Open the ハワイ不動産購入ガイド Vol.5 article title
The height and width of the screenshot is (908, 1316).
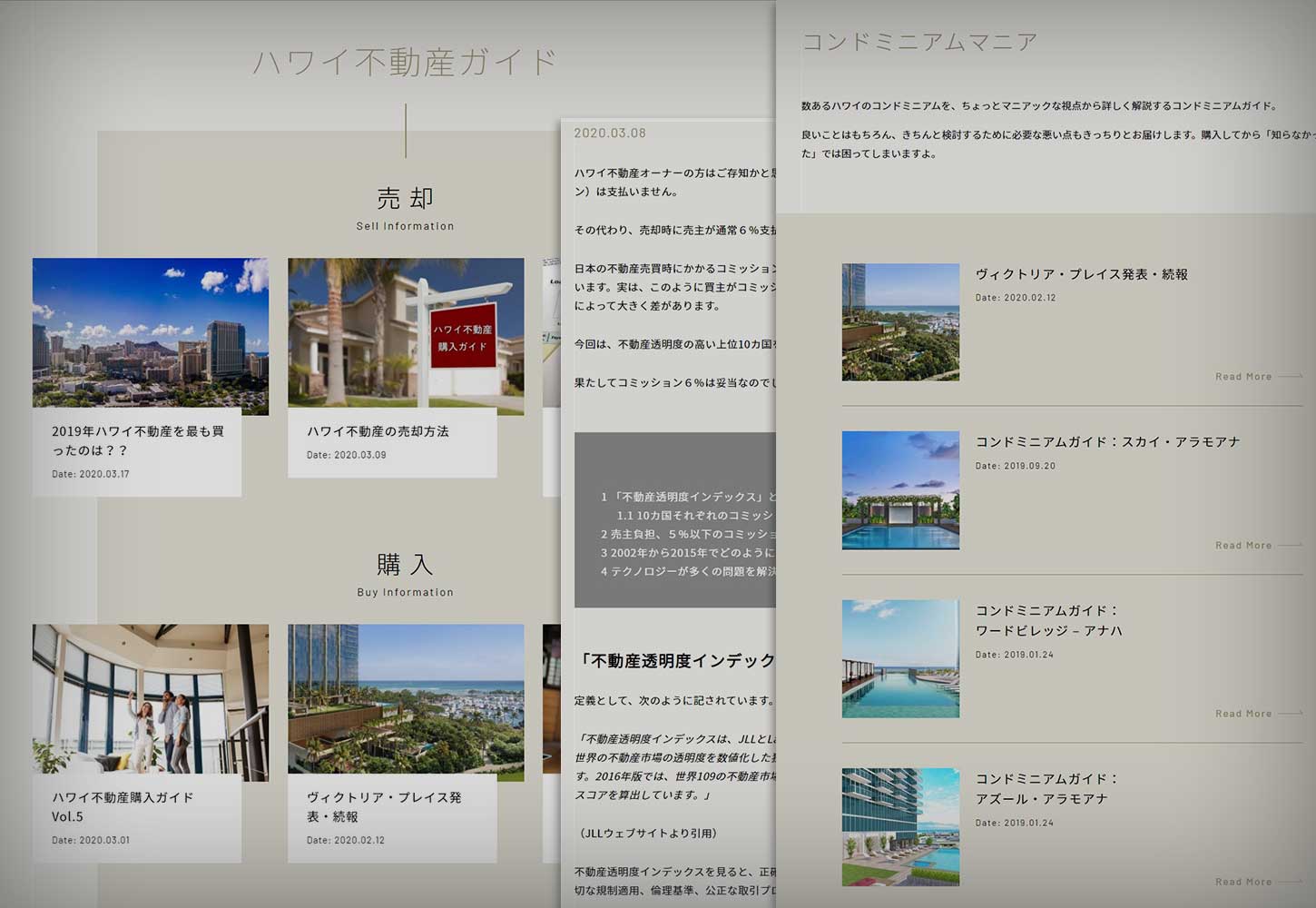[x=123, y=806]
